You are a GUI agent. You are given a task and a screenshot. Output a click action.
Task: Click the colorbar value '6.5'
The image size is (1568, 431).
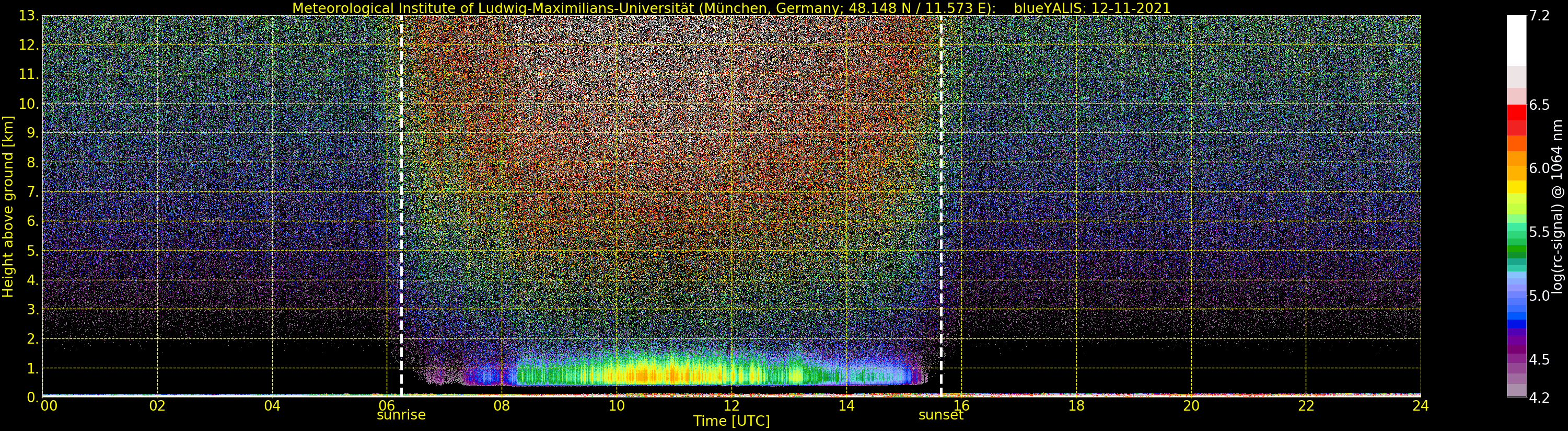coord(1539,105)
